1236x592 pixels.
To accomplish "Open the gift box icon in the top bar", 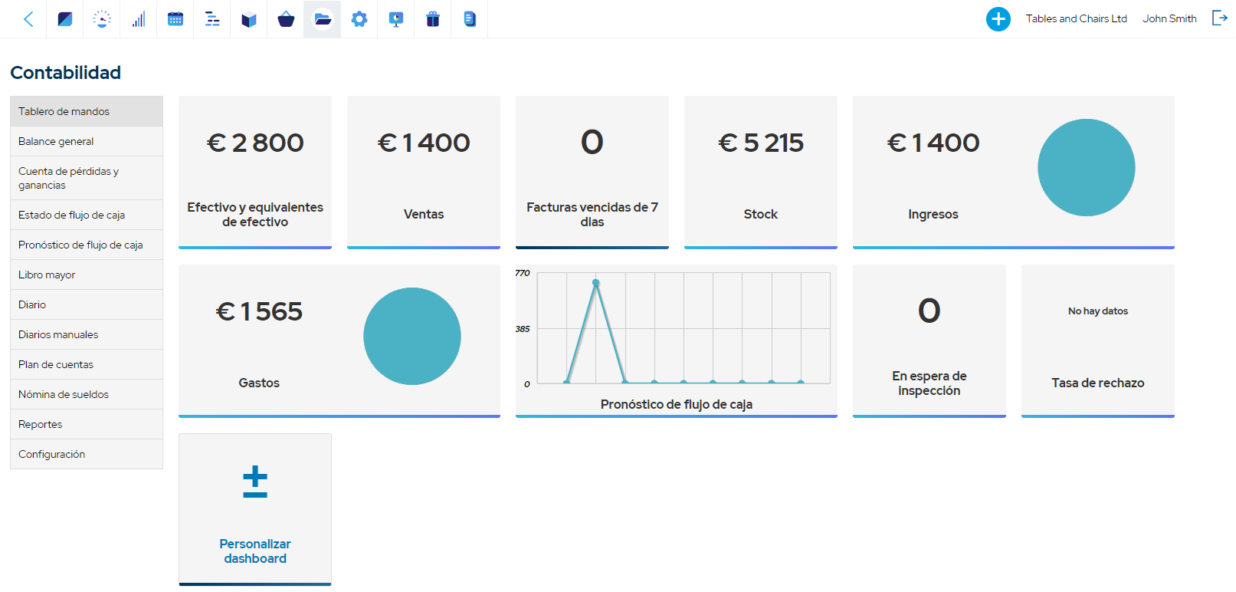I will click(432, 18).
